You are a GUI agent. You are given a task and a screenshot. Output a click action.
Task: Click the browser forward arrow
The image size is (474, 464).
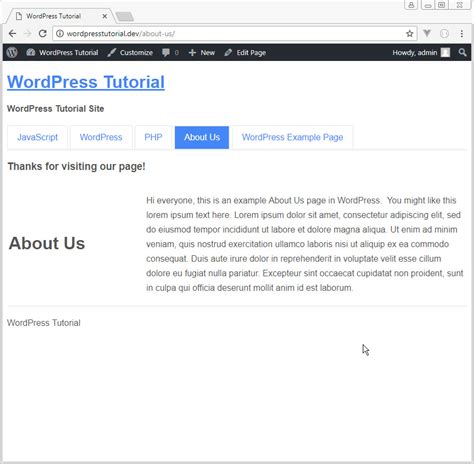pyautogui.click(x=27, y=34)
